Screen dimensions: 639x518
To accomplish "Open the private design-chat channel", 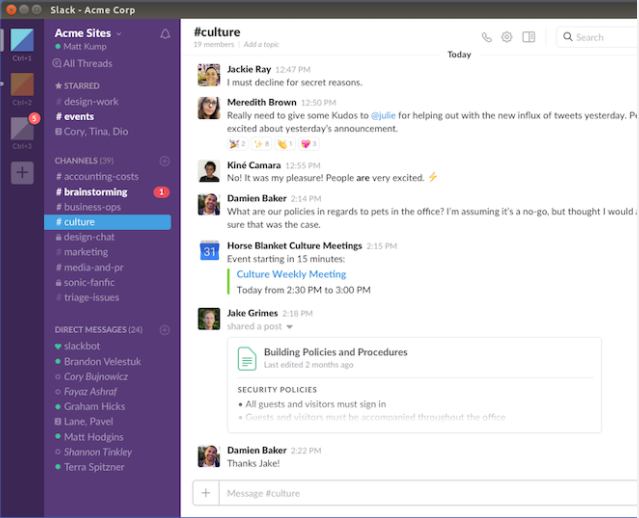I will coord(85,237).
